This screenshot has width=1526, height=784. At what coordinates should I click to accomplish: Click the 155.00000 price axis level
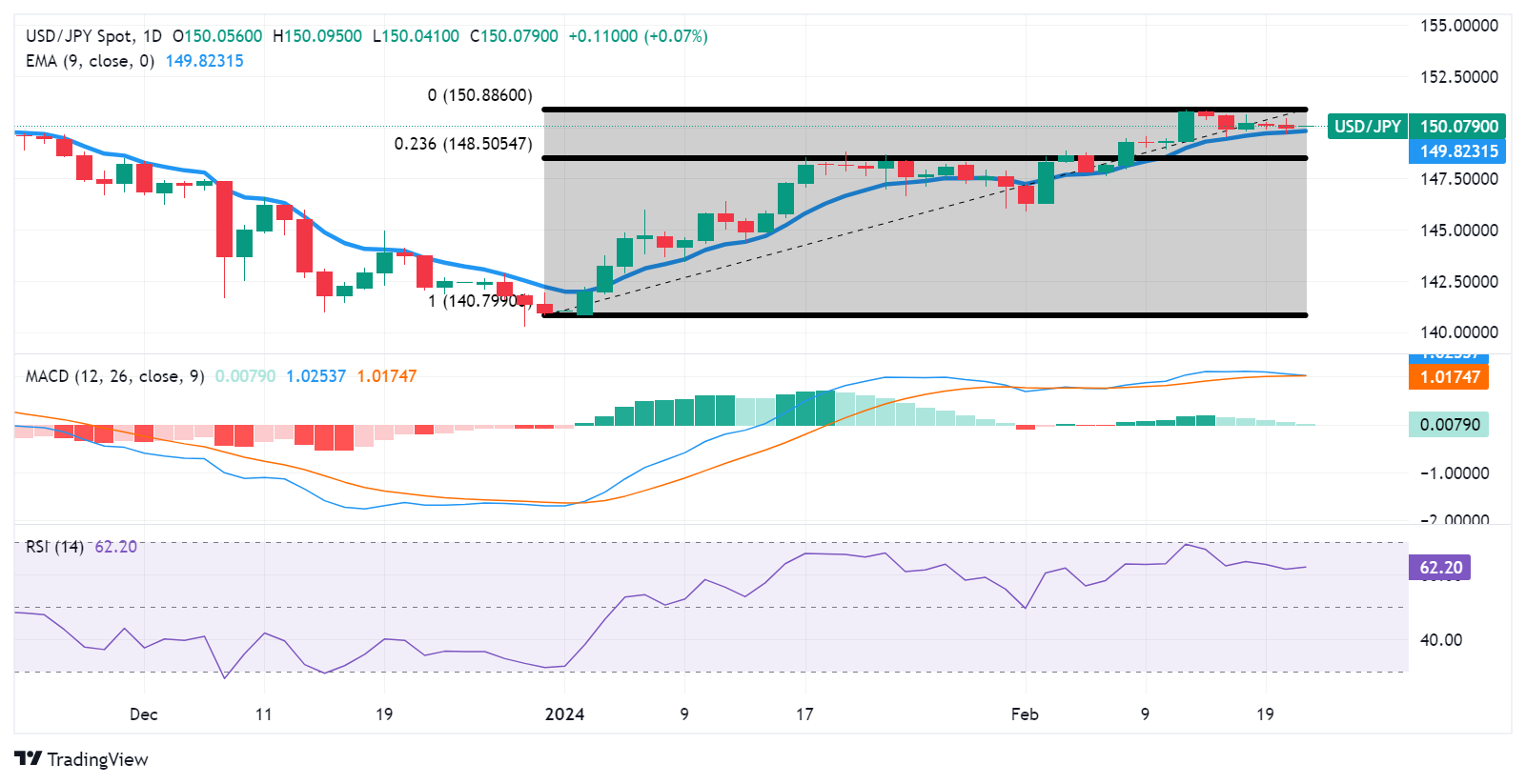pyautogui.click(x=1458, y=26)
